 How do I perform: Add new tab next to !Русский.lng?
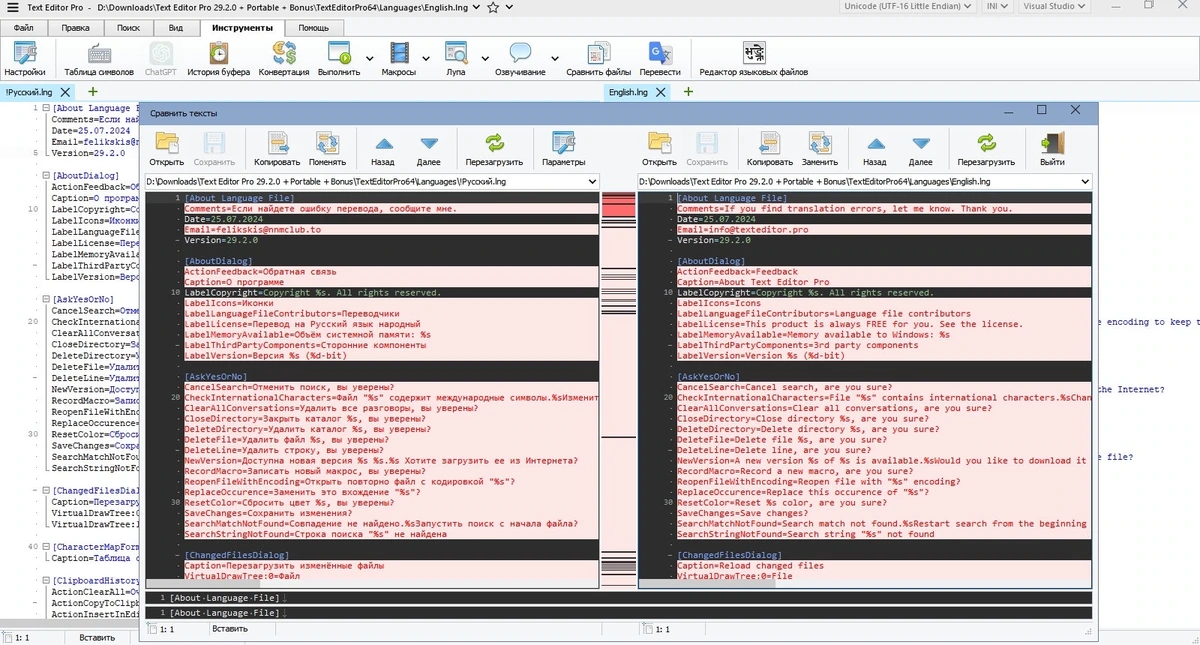[92, 92]
